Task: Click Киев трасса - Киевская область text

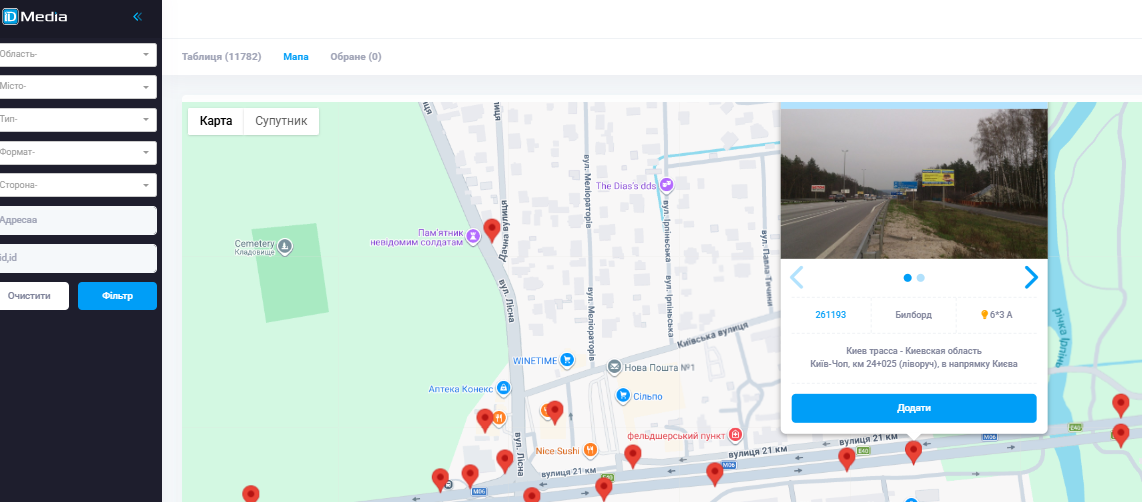Action: pyautogui.click(x=914, y=351)
